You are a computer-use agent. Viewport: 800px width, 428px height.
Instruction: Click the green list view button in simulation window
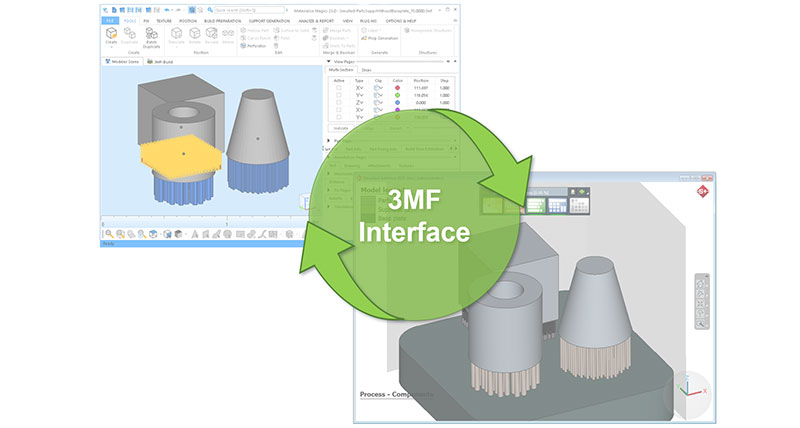tap(536, 206)
